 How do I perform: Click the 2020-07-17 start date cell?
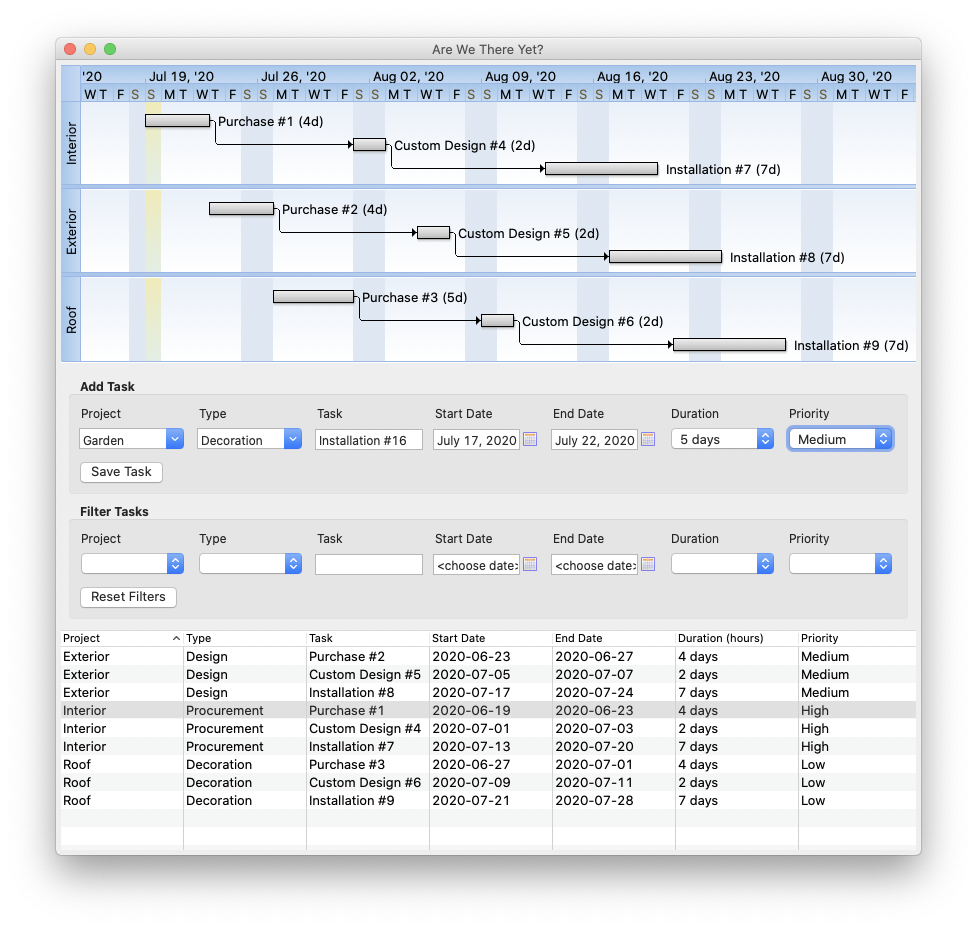click(491, 692)
